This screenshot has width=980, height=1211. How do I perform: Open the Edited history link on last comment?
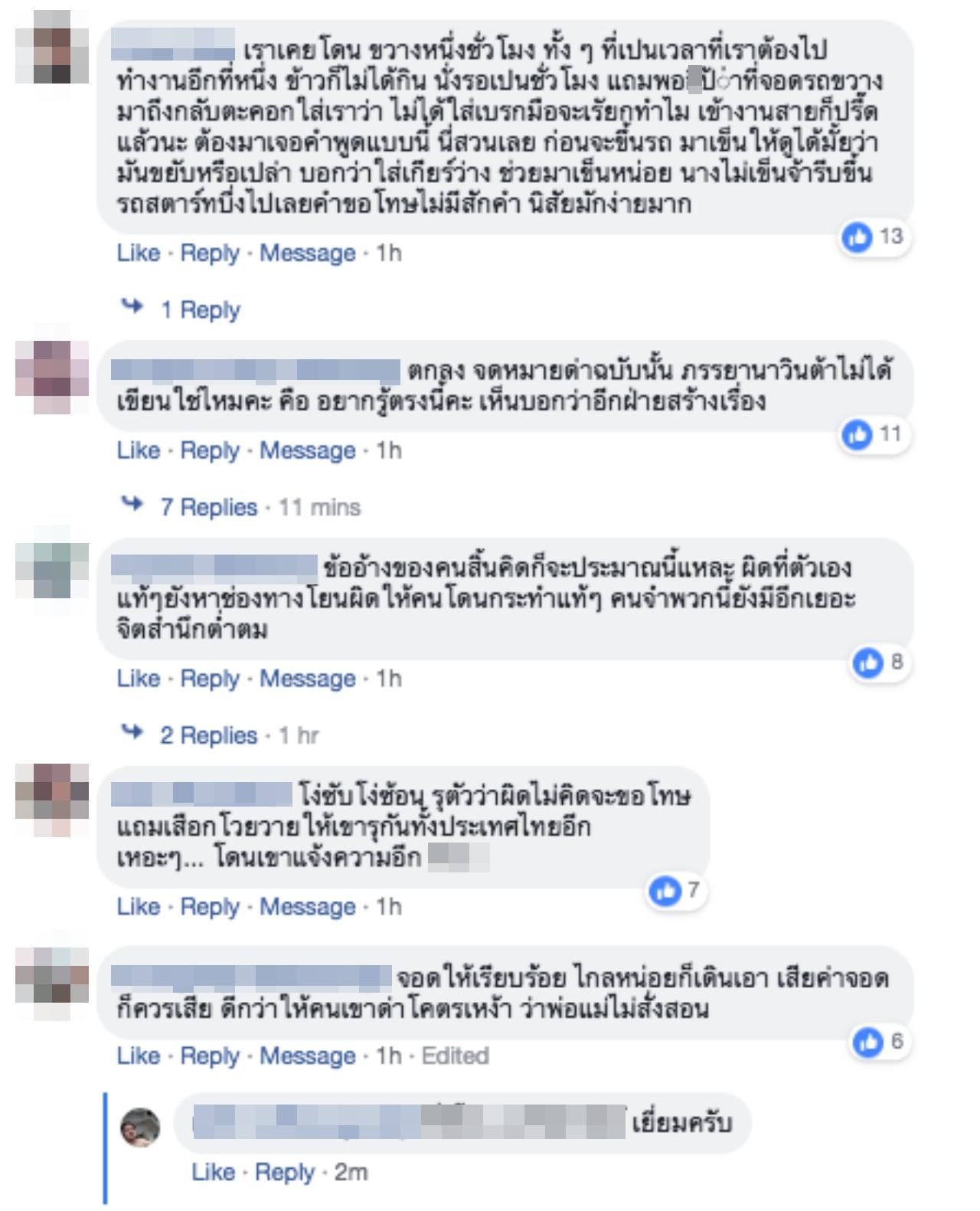point(456,1056)
